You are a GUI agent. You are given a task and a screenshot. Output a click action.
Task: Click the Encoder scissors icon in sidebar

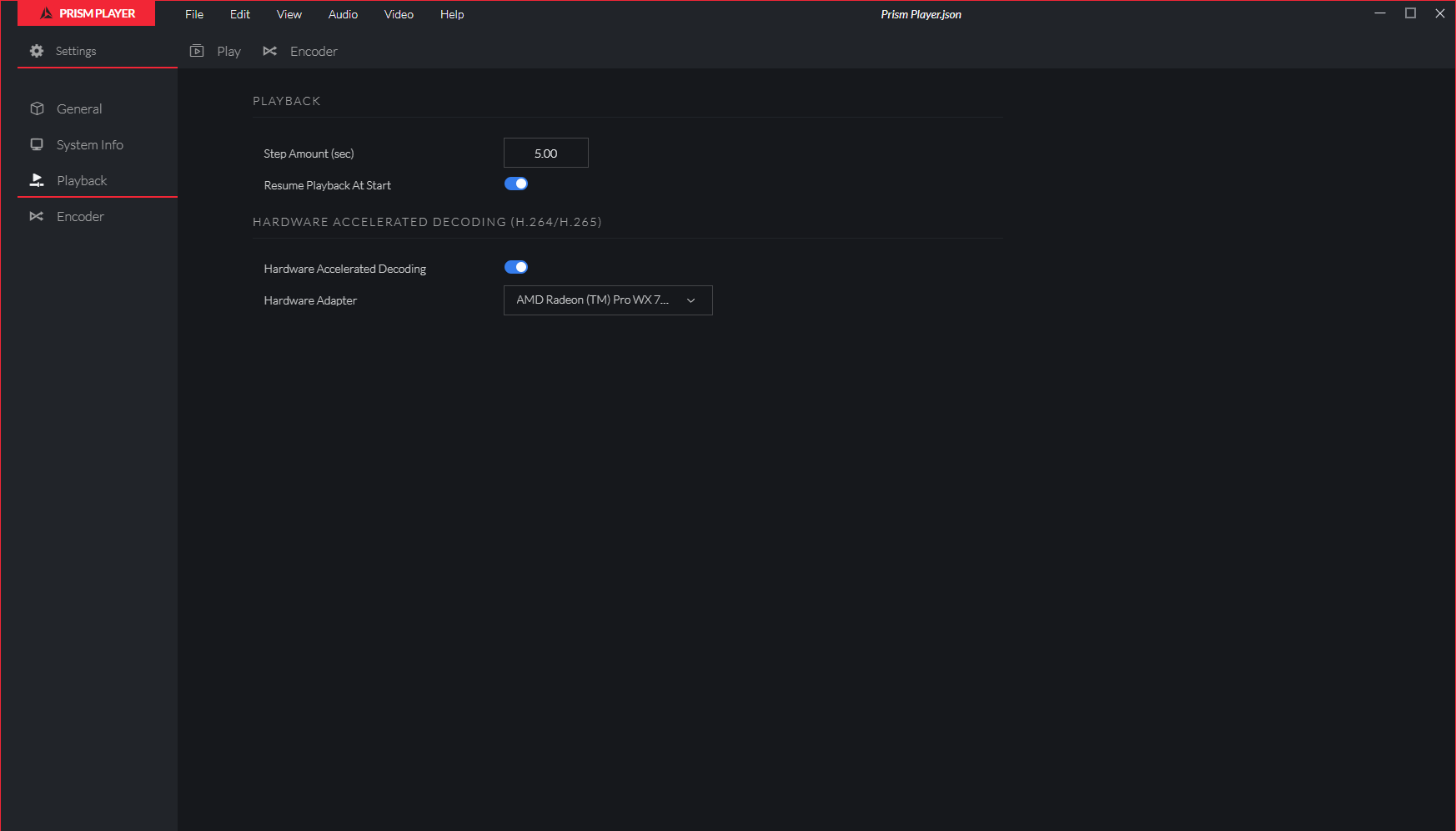pos(37,216)
